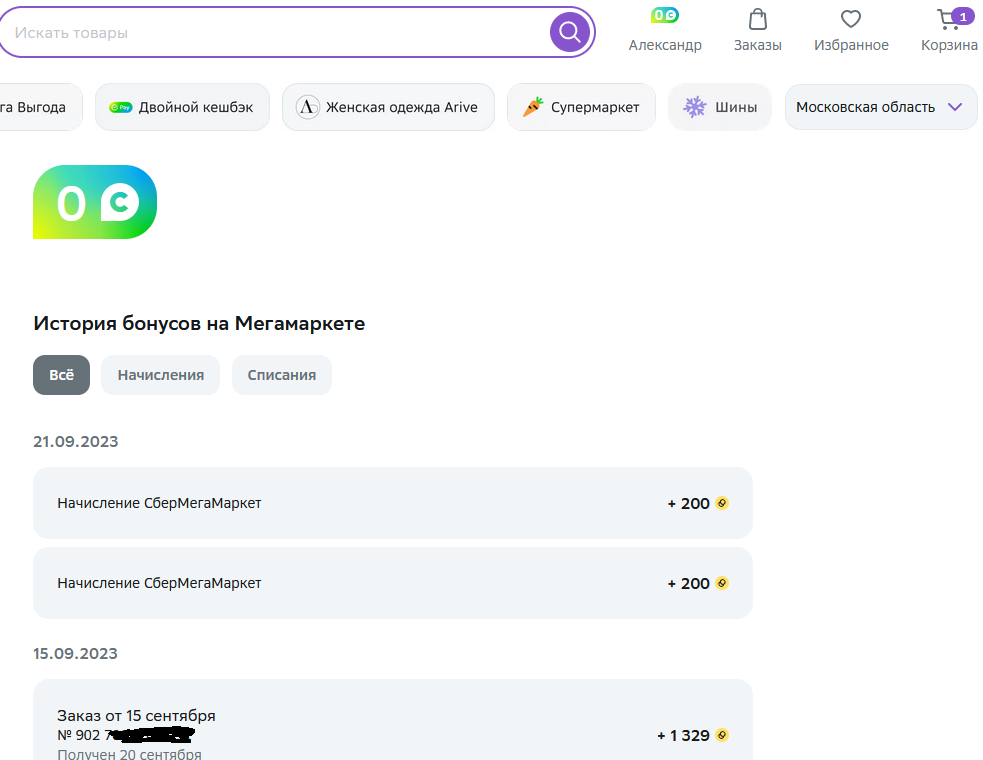Switch to the Начисления filter tab
This screenshot has width=983, height=760.
[160, 375]
